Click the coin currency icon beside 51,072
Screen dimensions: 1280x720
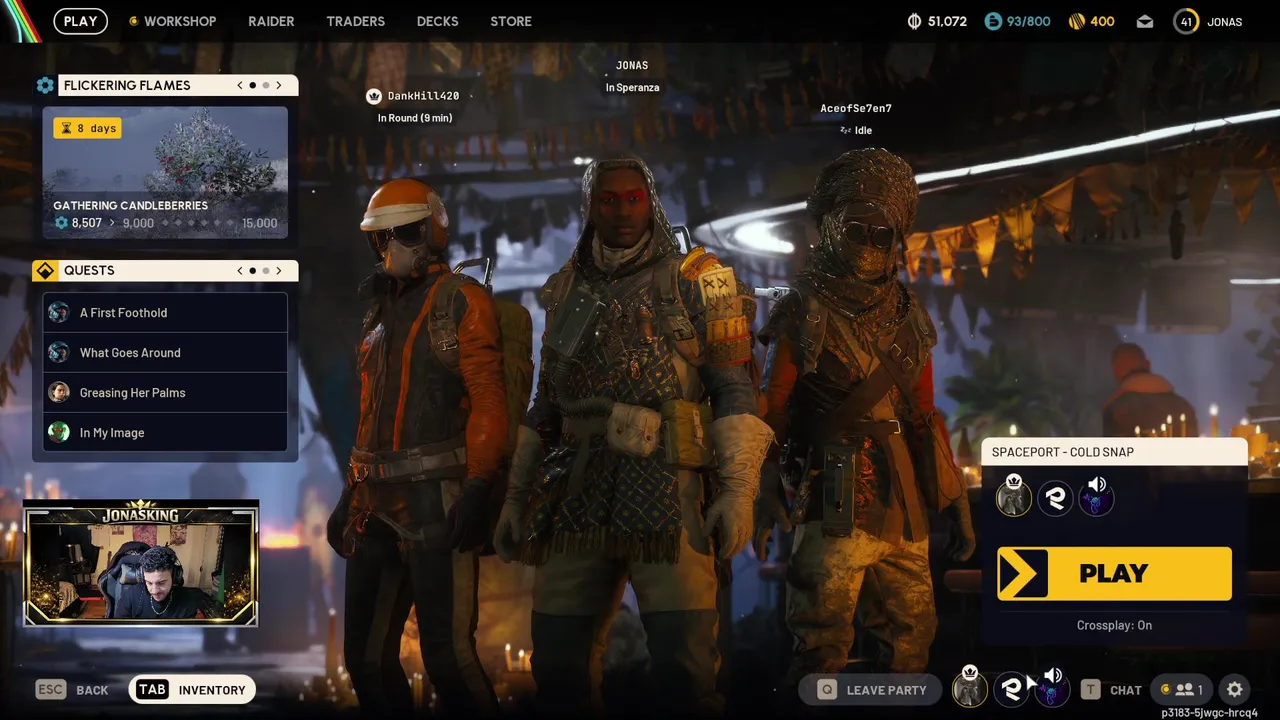point(914,21)
